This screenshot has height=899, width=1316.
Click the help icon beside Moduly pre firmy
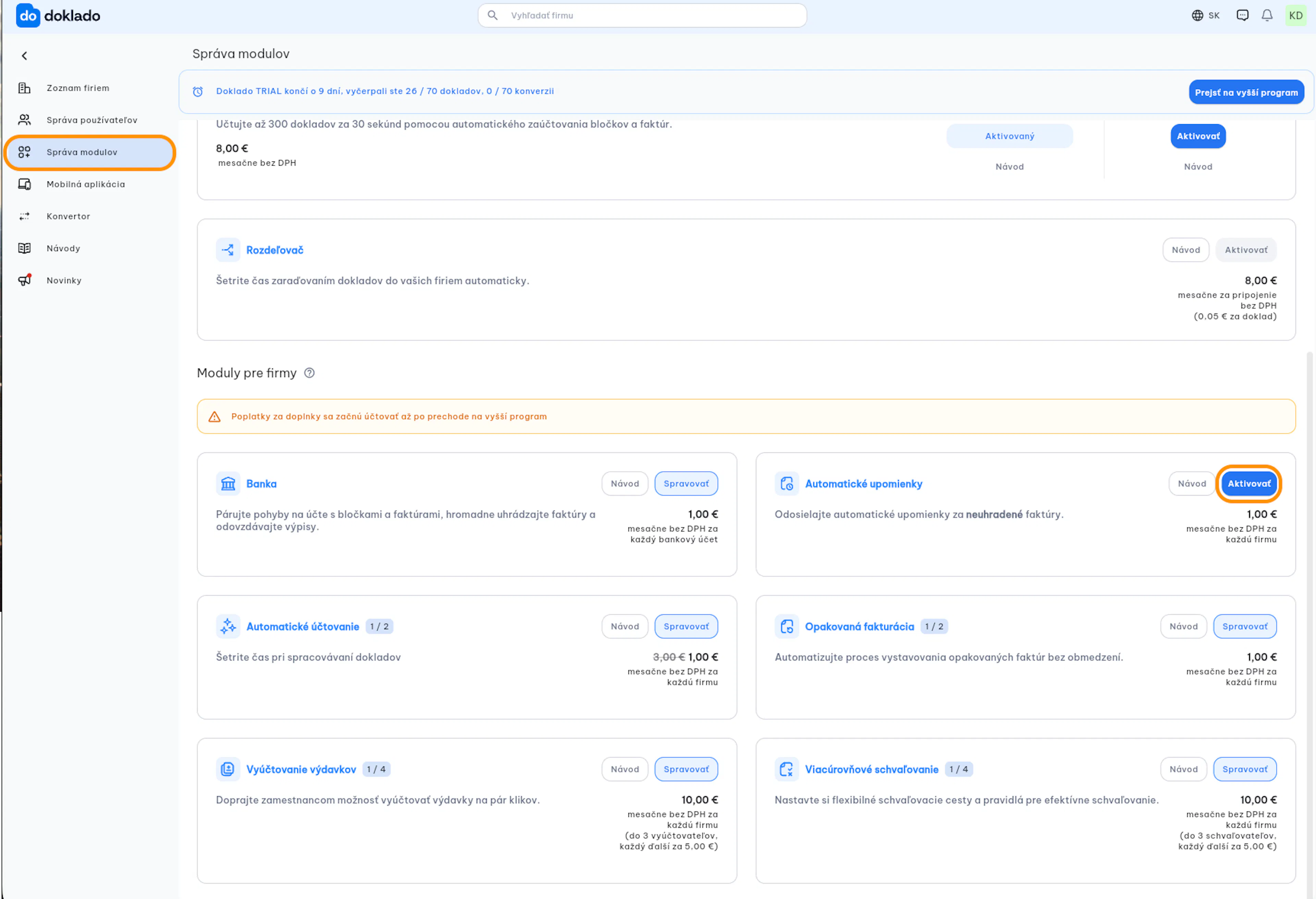coord(309,373)
